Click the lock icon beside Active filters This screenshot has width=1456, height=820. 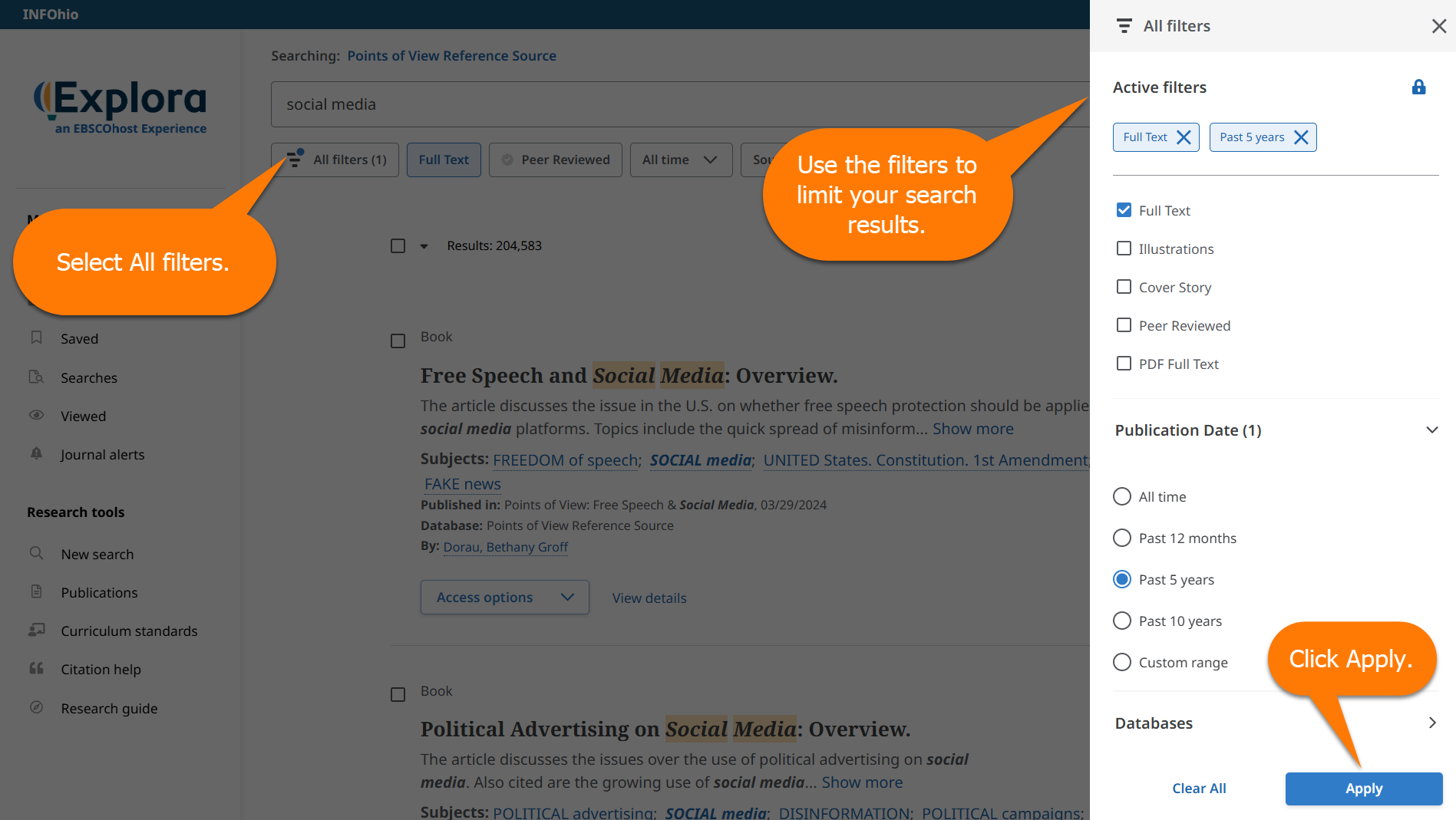tap(1418, 87)
